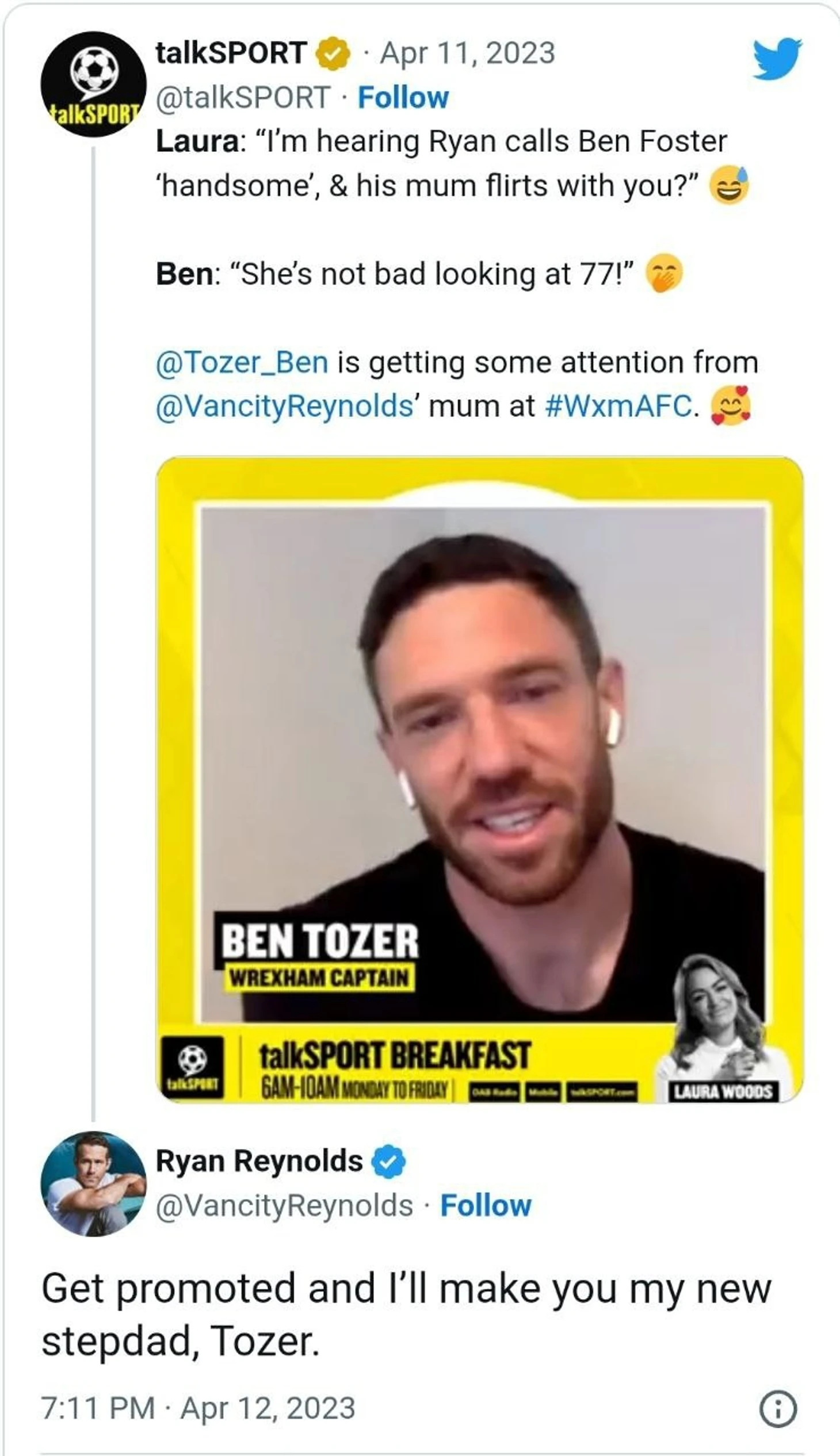Click Ryan Reynolds' blue verified badge
Screen dimensions: 840x1456
[x=388, y=1162]
